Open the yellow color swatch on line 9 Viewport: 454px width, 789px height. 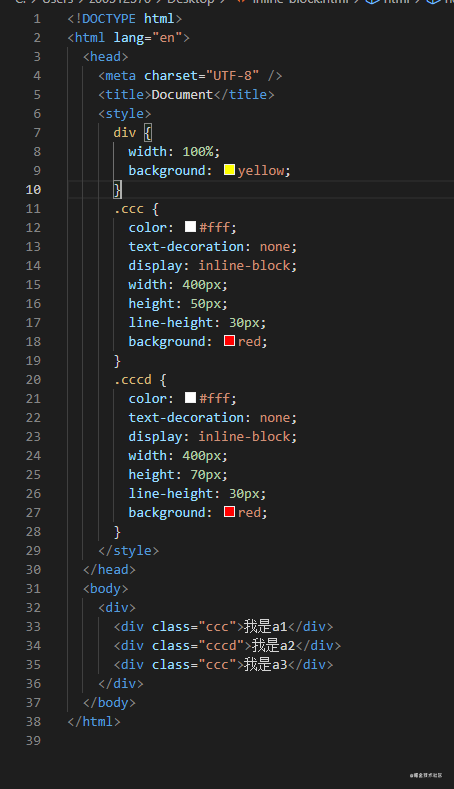230,170
